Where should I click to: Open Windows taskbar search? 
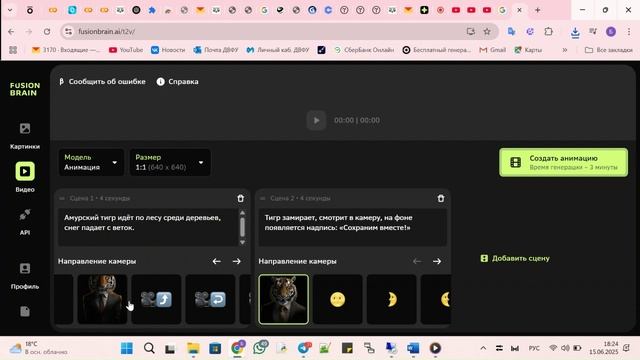[x=149, y=348]
